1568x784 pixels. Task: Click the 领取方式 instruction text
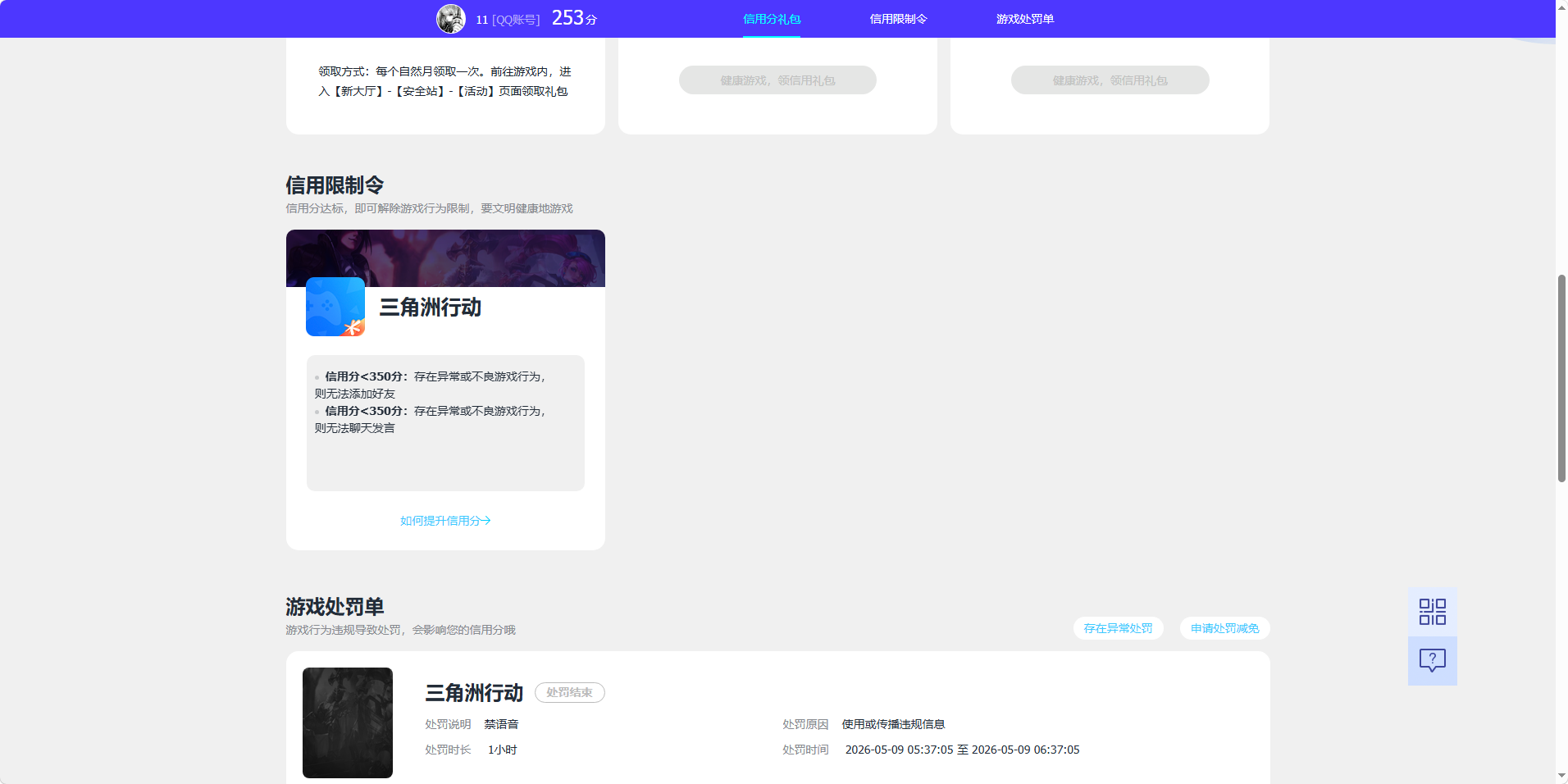point(444,81)
